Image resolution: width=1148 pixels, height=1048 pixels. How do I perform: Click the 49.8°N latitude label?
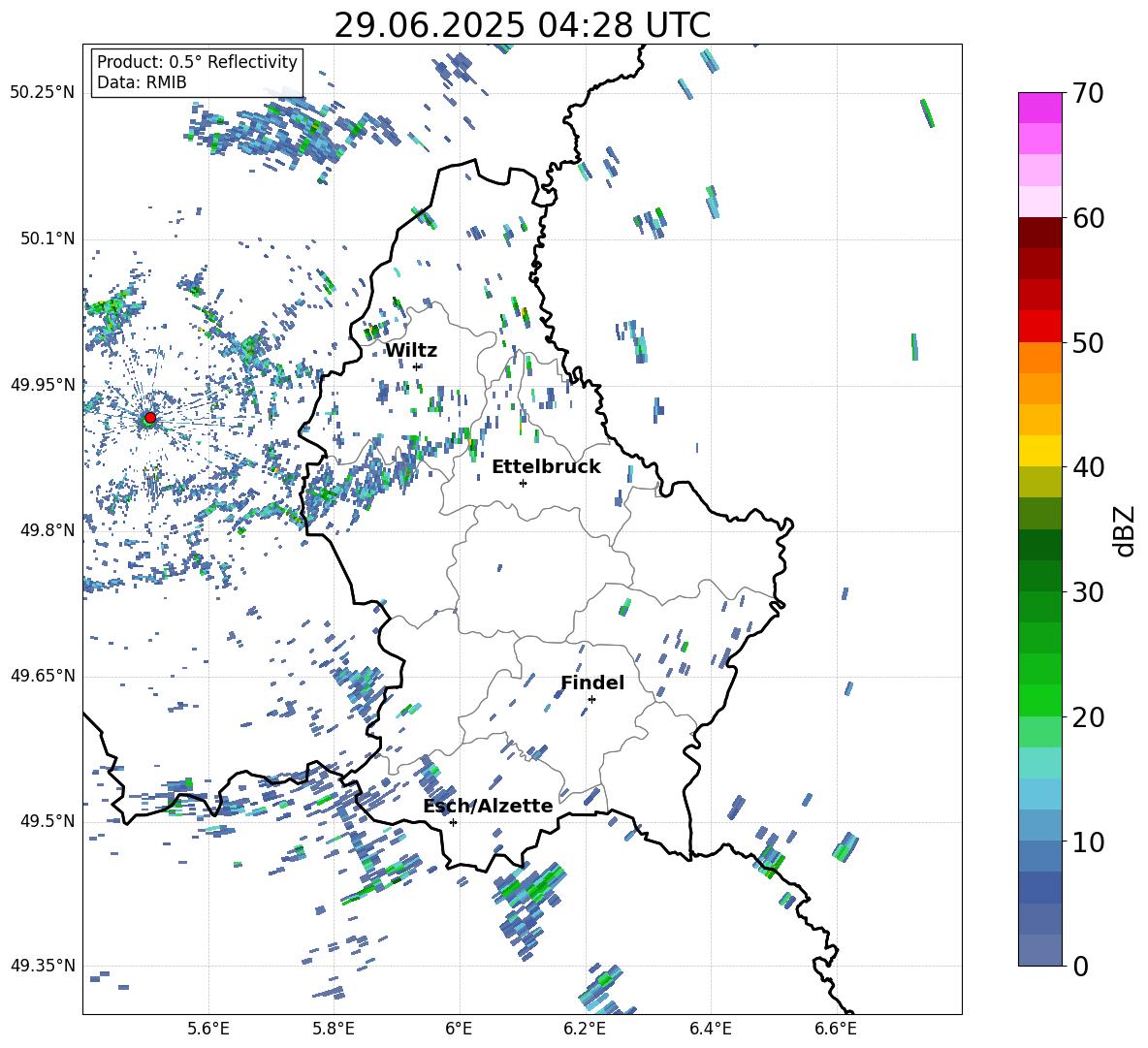point(48,530)
